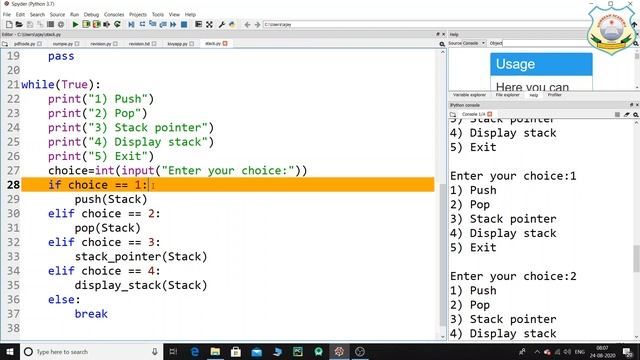Expand the Help Source dropdown

tap(474, 43)
